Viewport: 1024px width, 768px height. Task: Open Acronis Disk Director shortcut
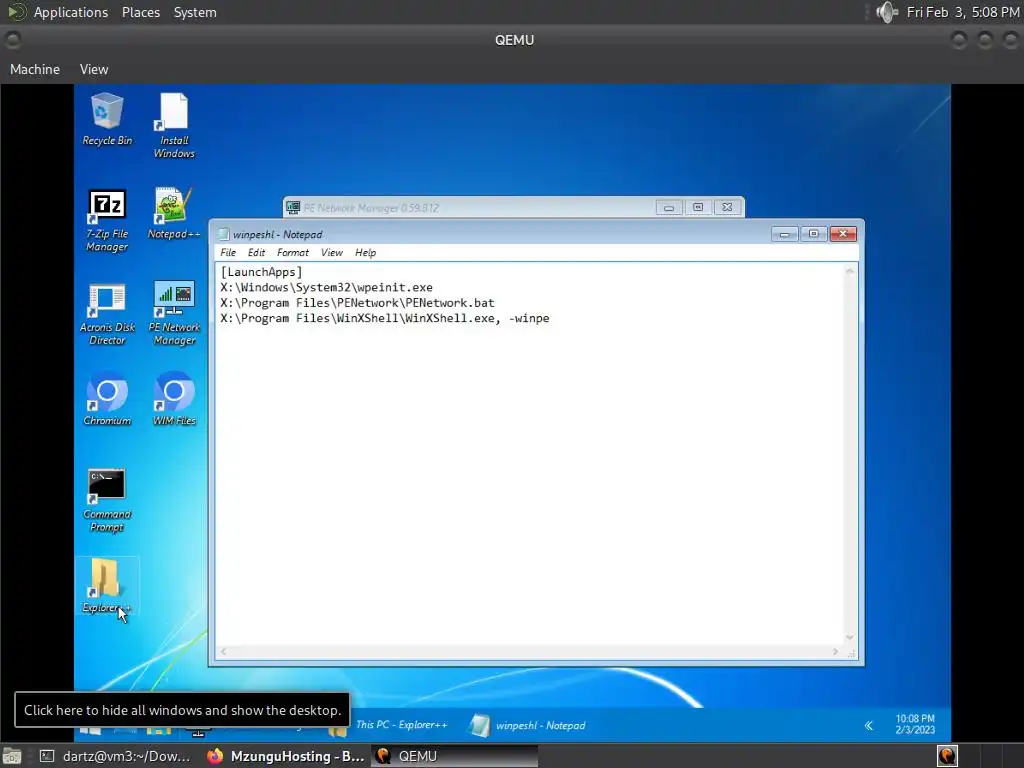pos(107,314)
